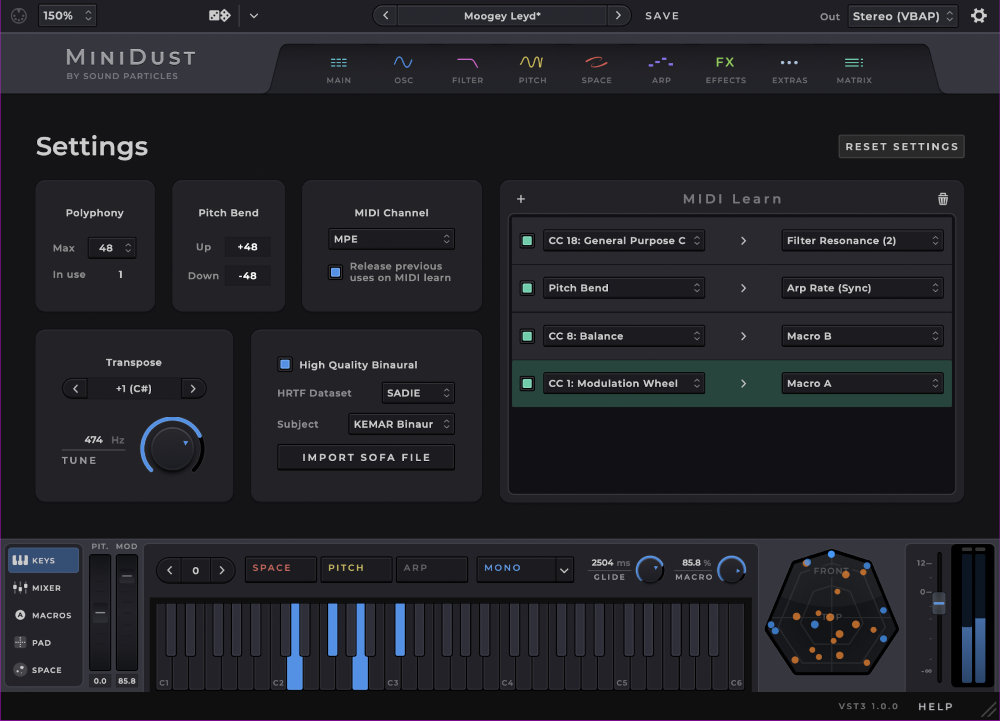
Task: Open the MAIN tab
Action: click(x=338, y=68)
